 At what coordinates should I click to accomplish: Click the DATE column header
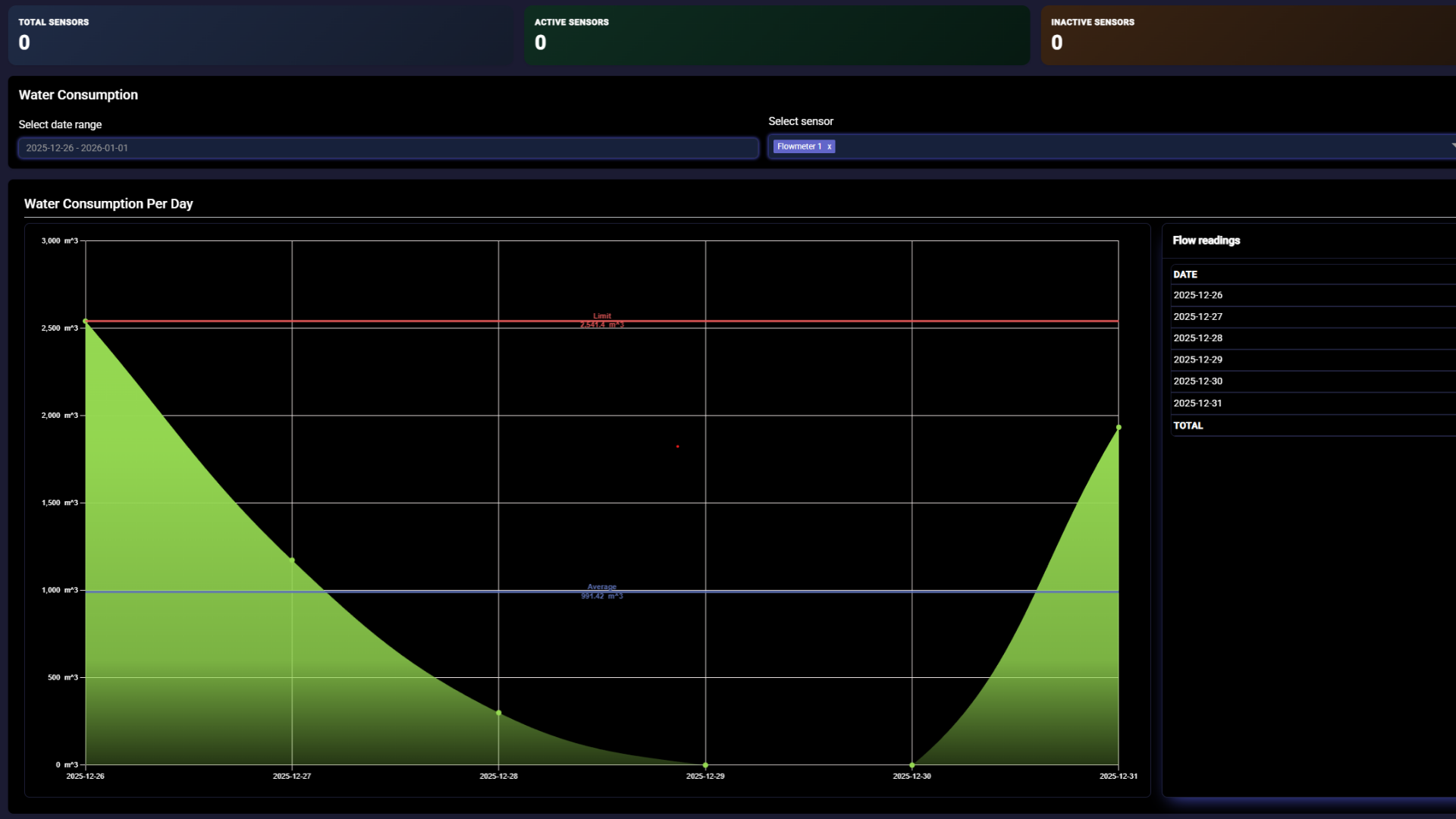[x=1185, y=275]
